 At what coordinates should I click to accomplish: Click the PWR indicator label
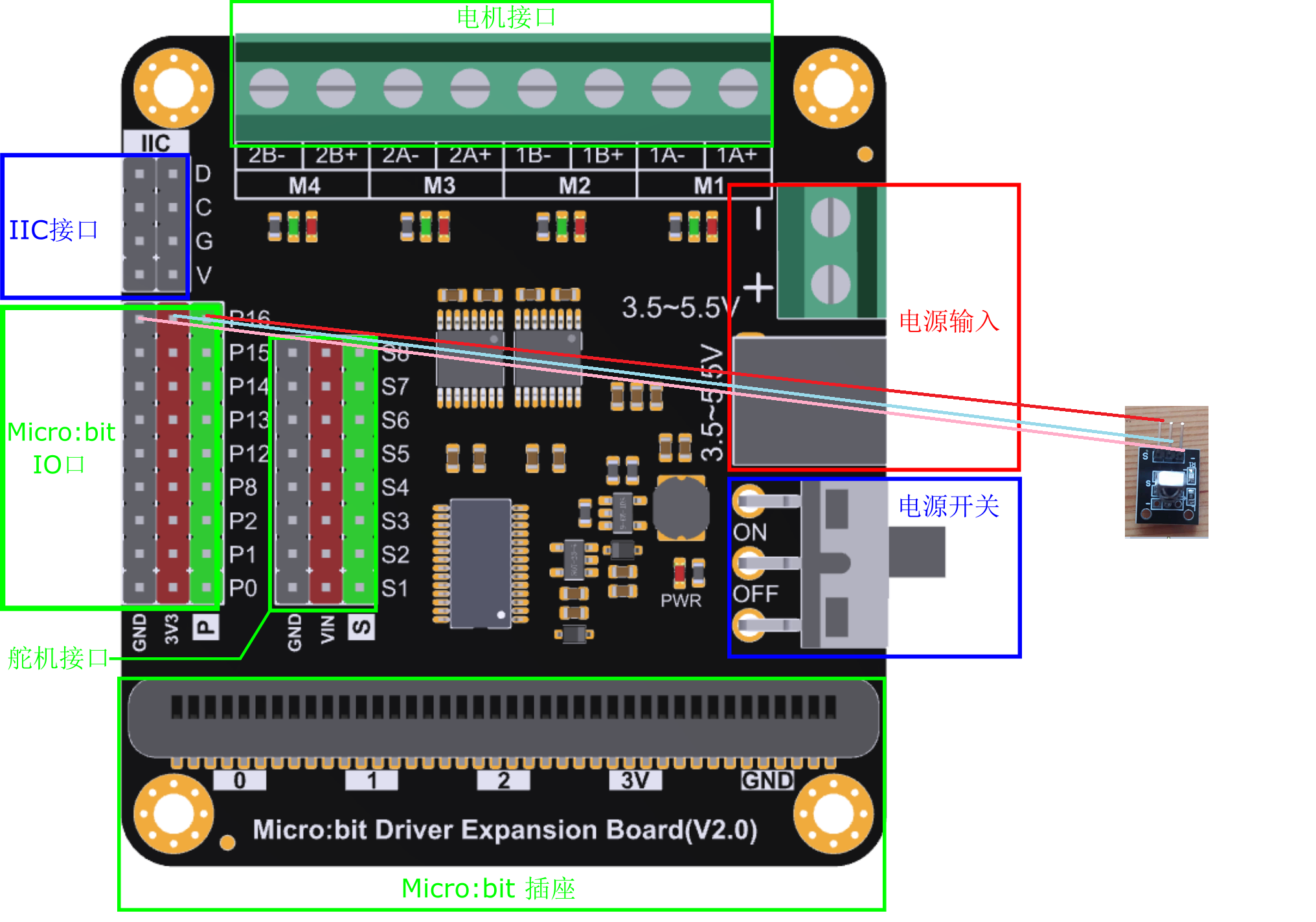pyautogui.click(x=681, y=601)
